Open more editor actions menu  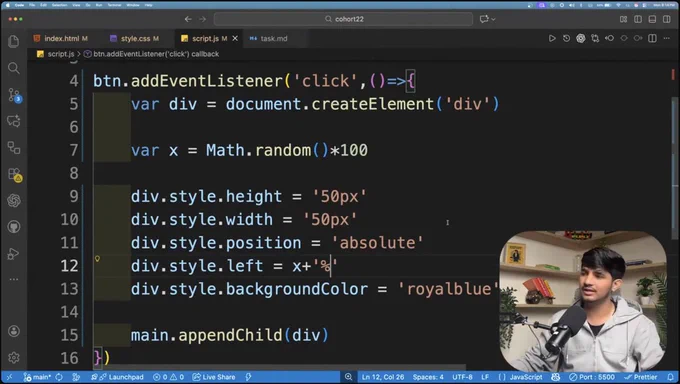[667, 38]
